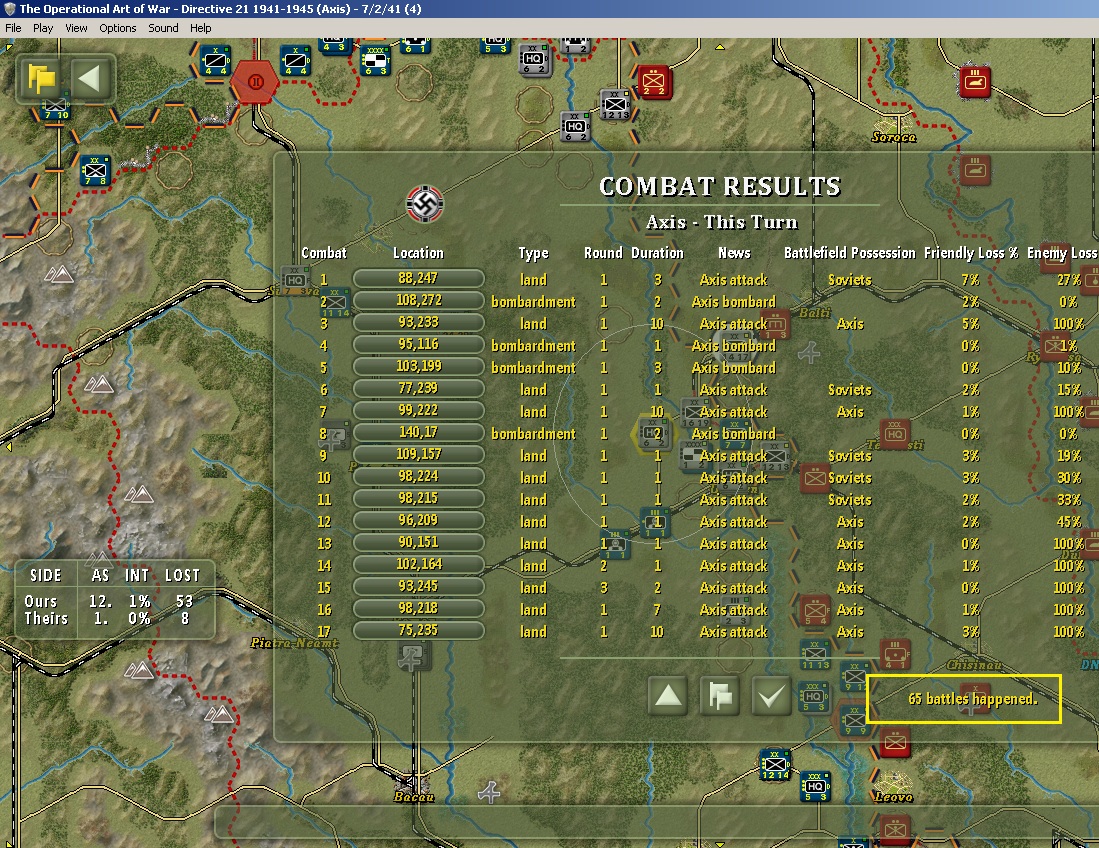Click the flag button in Combat Results
The height and width of the screenshot is (848, 1099).
(720, 696)
